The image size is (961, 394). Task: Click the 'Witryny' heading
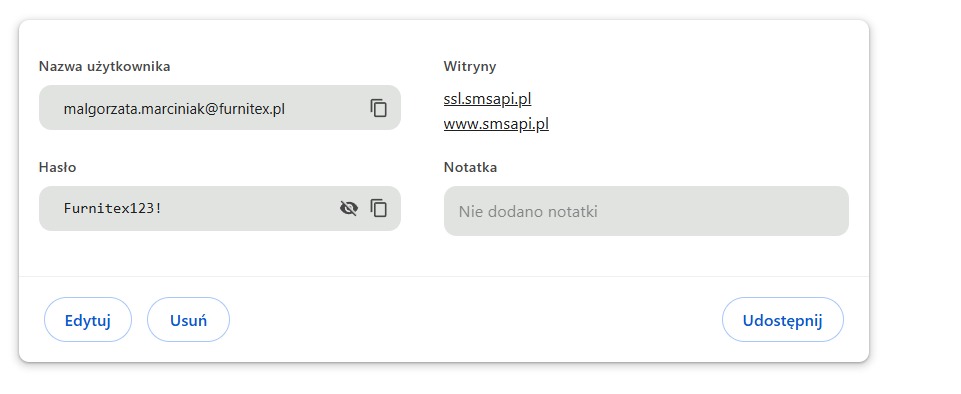click(x=470, y=66)
